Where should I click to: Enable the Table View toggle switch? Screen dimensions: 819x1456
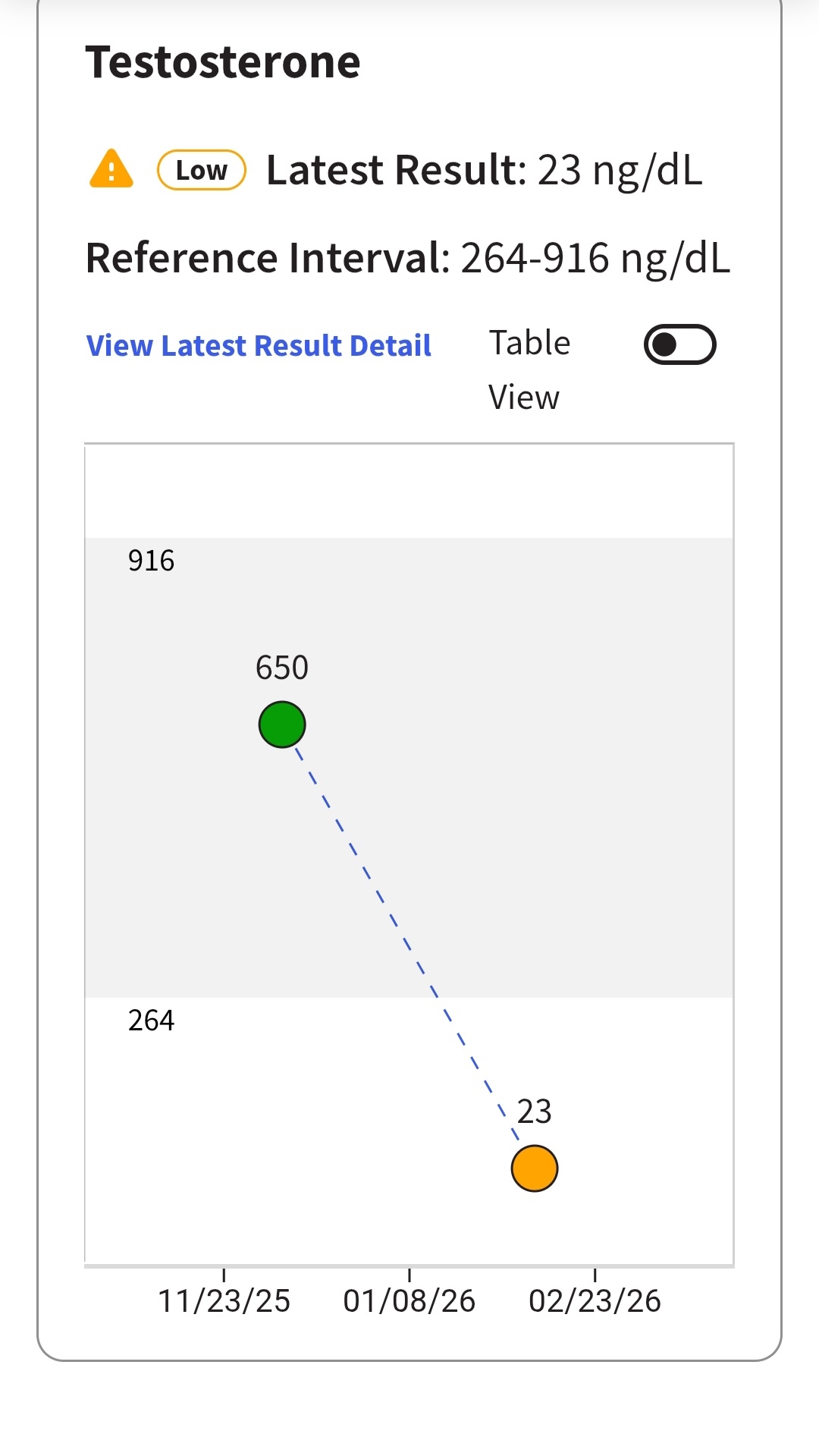point(679,345)
